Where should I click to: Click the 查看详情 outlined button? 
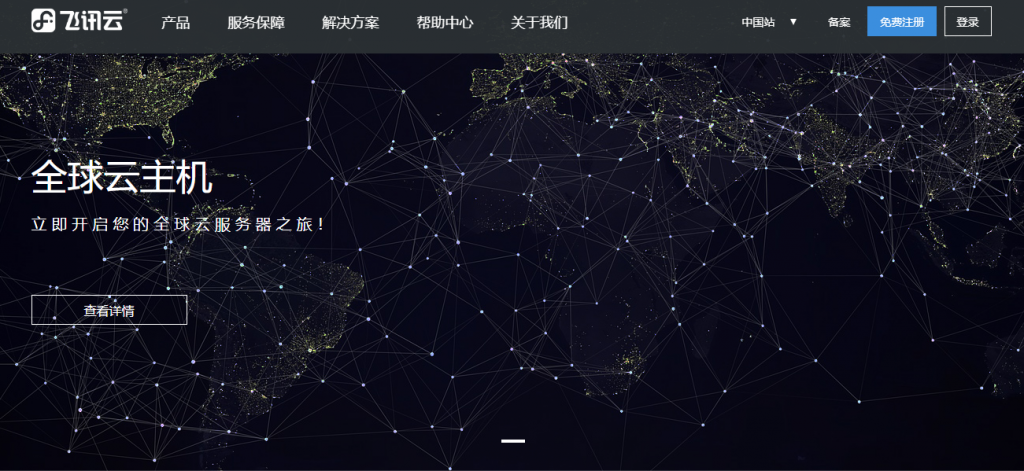(x=109, y=310)
